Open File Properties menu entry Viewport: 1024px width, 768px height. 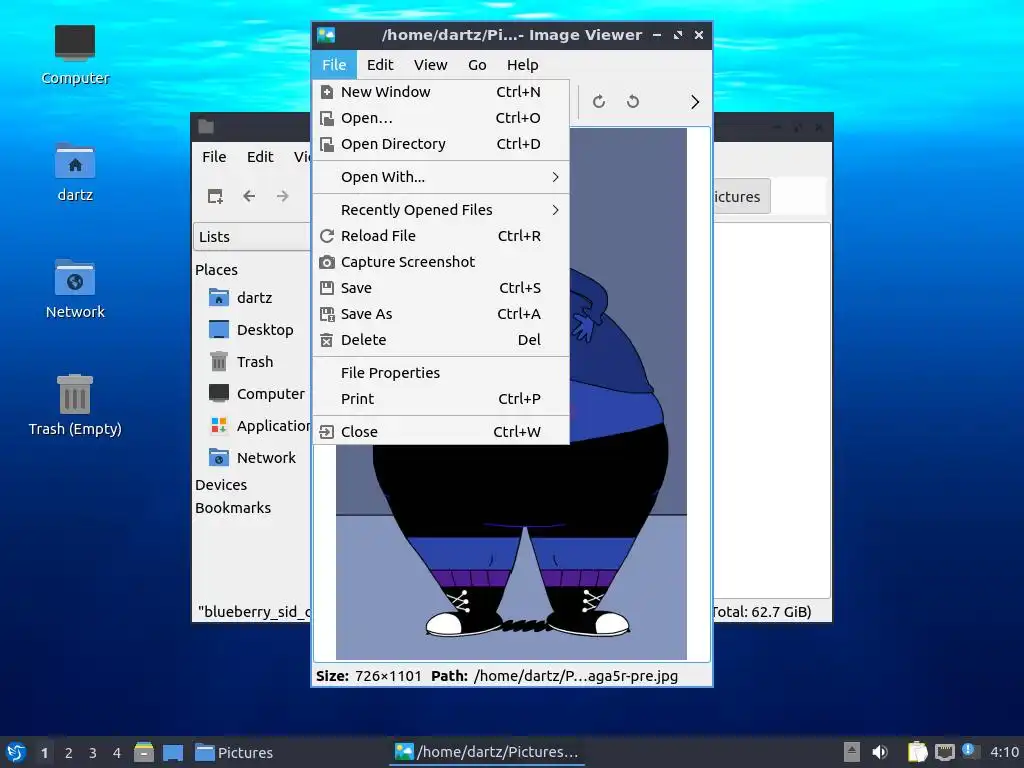point(441,373)
